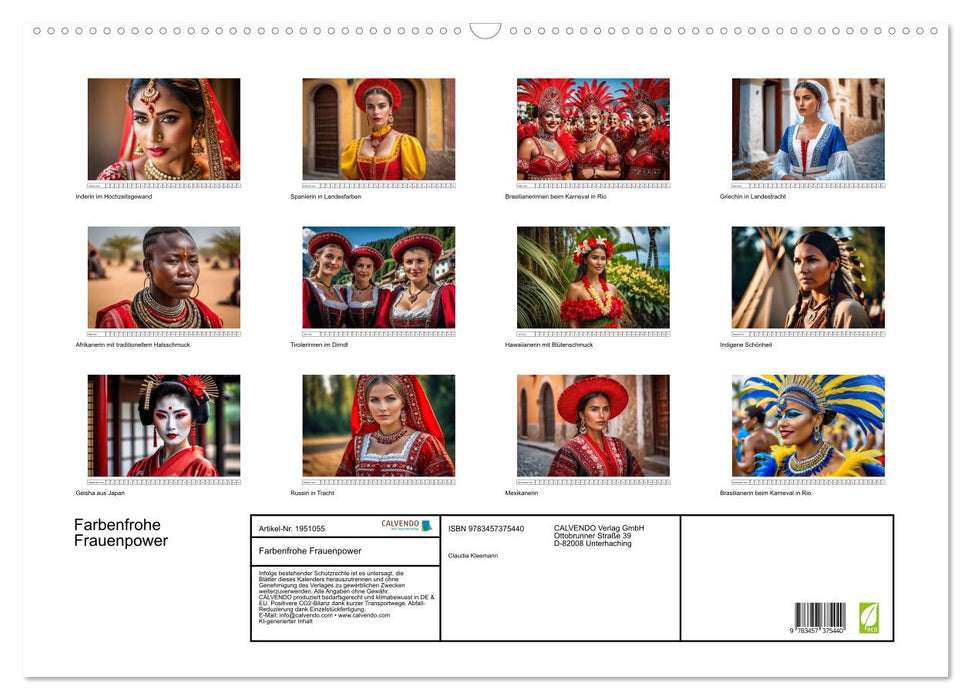Select the Tirolerinnen im Dirndl picture
This screenshot has width=971, height=700.
click(x=378, y=277)
